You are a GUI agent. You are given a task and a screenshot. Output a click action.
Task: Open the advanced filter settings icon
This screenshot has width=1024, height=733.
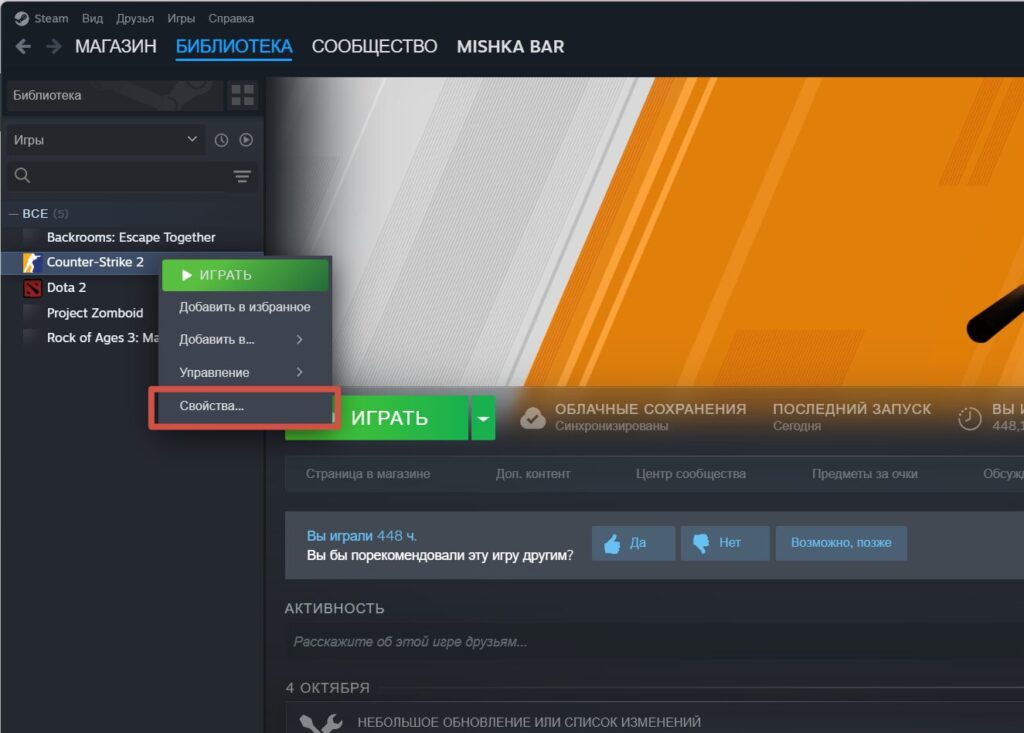242,177
